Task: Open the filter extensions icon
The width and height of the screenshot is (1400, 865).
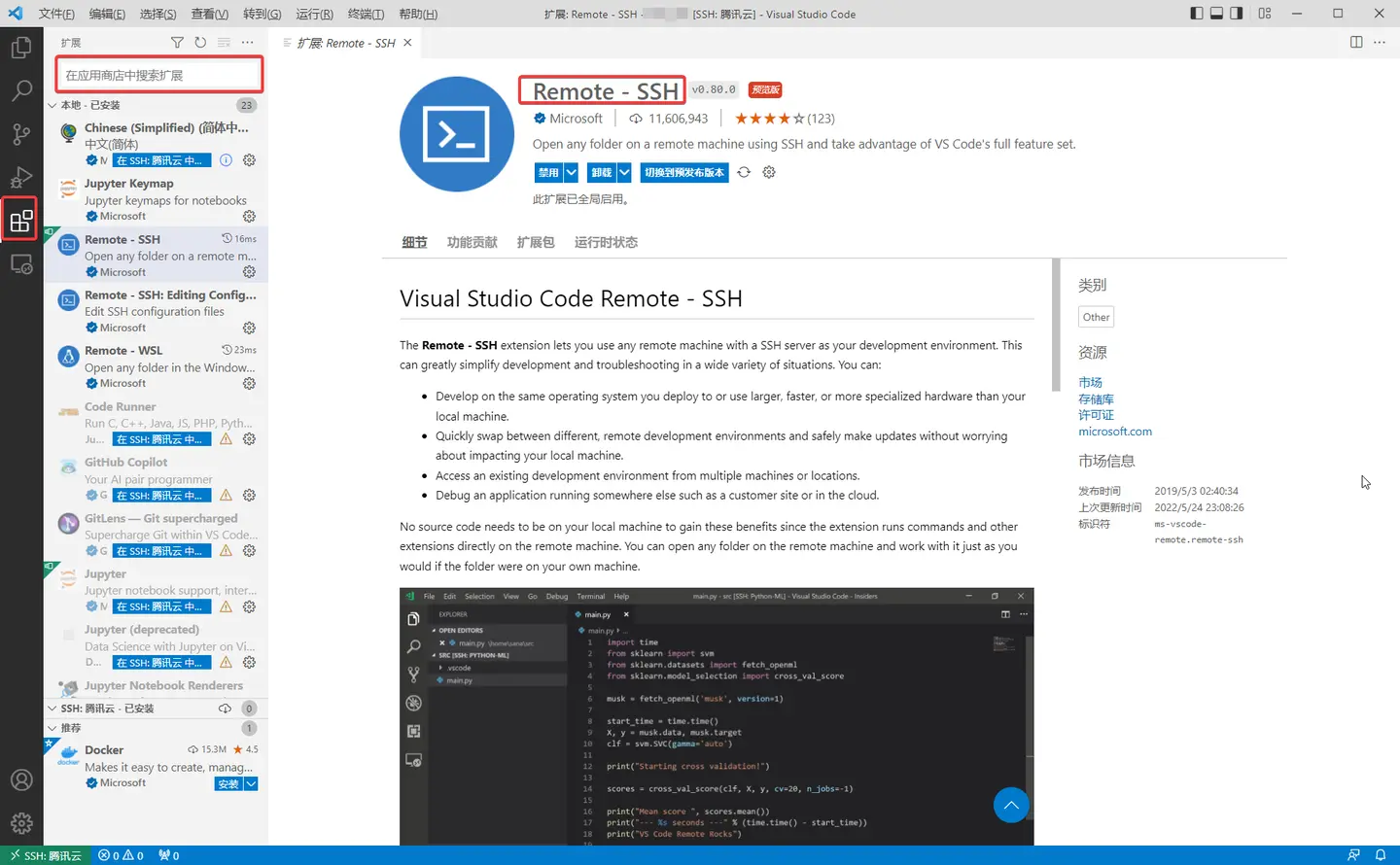Action: pos(177,42)
